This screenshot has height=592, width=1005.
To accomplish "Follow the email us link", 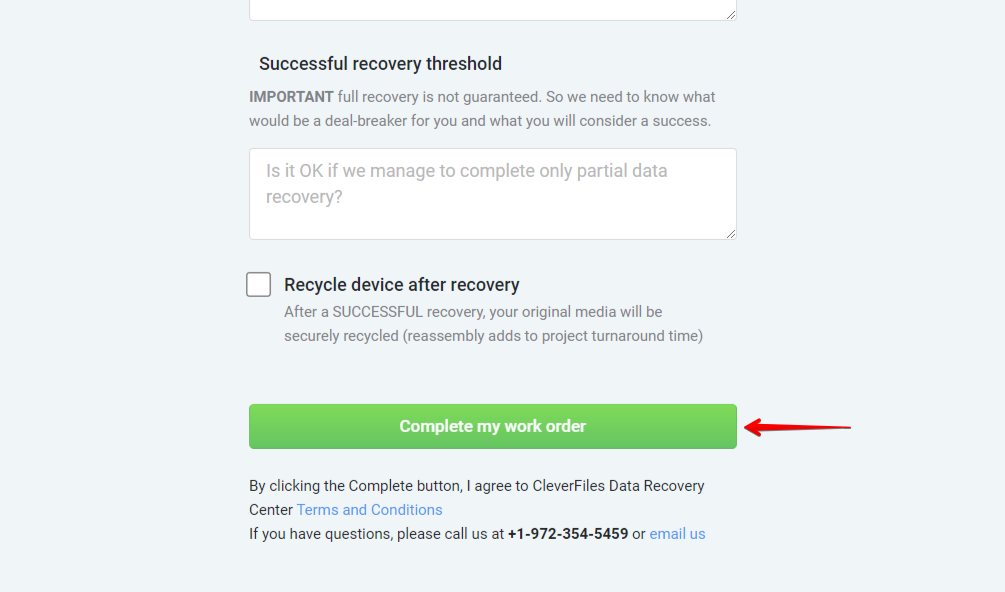I will pyautogui.click(x=677, y=534).
